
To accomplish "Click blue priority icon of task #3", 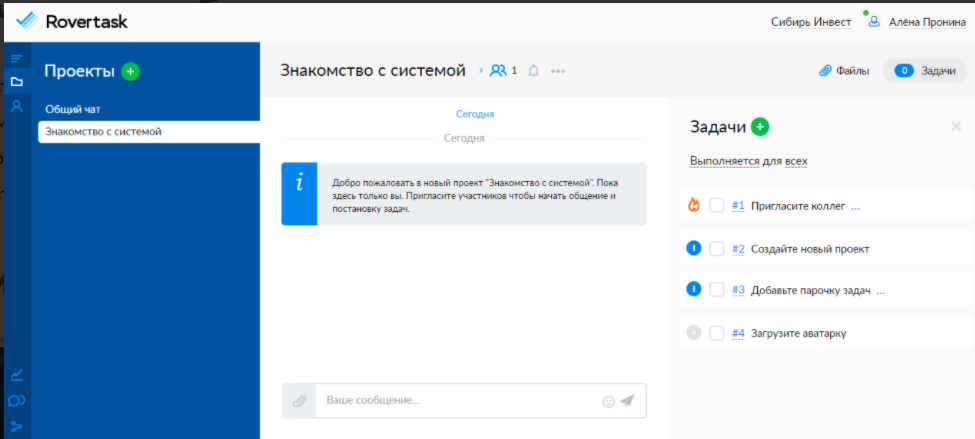I will pyautogui.click(x=694, y=289).
